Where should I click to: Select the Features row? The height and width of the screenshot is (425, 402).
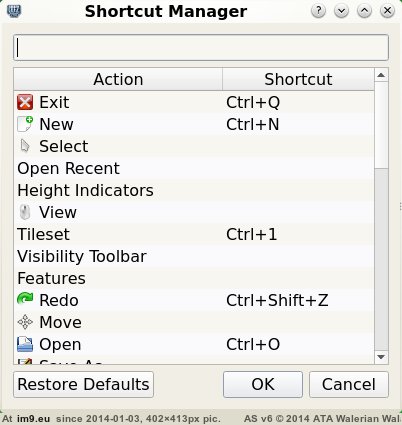[194, 278]
